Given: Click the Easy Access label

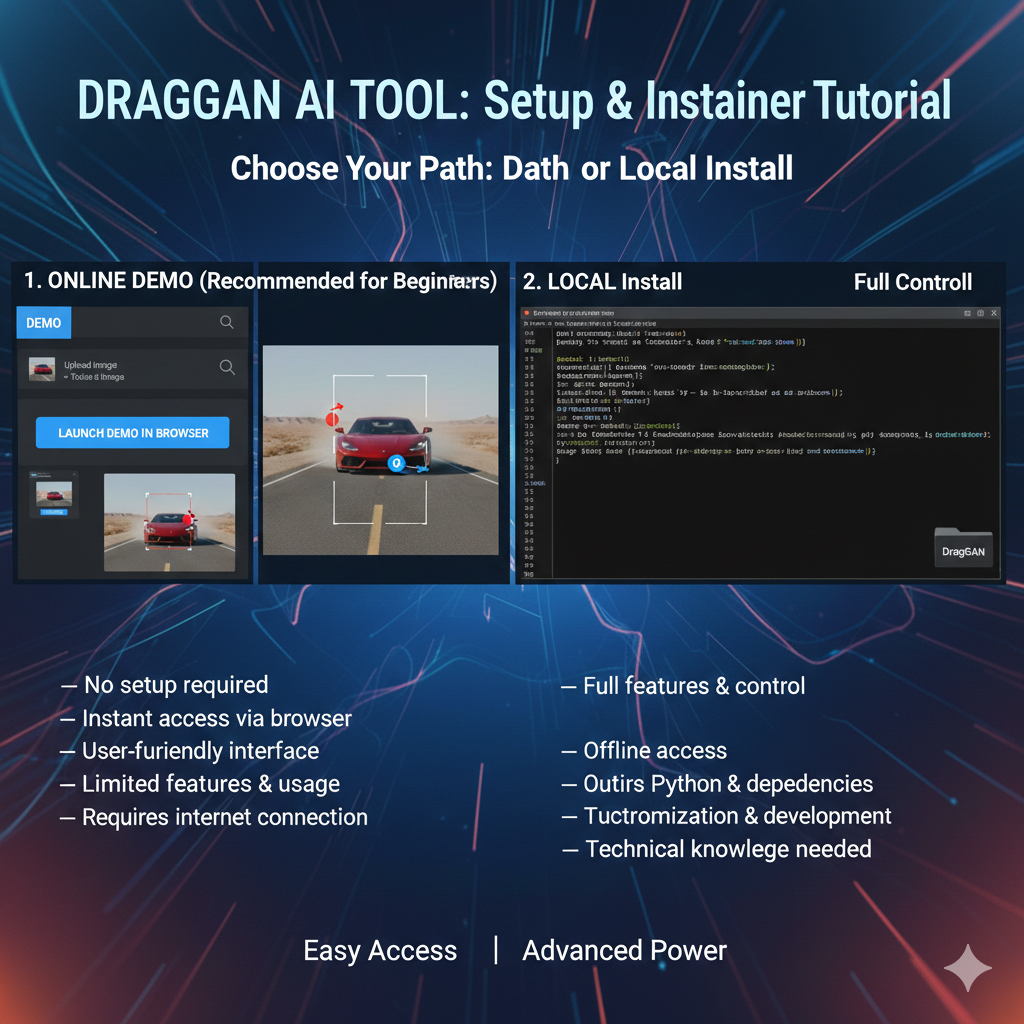Looking at the screenshot, I should (x=380, y=950).
